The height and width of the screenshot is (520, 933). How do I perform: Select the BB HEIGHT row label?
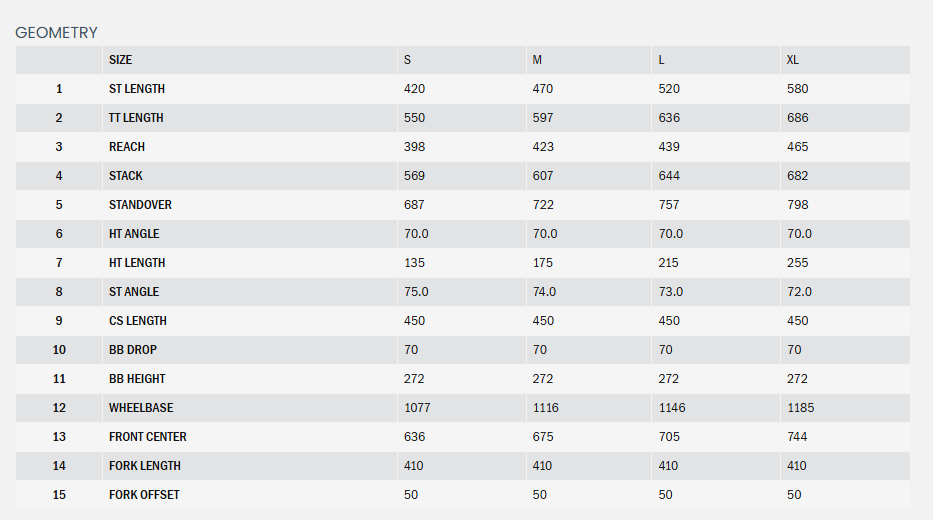pyautogui.click(x=137, y=379)
